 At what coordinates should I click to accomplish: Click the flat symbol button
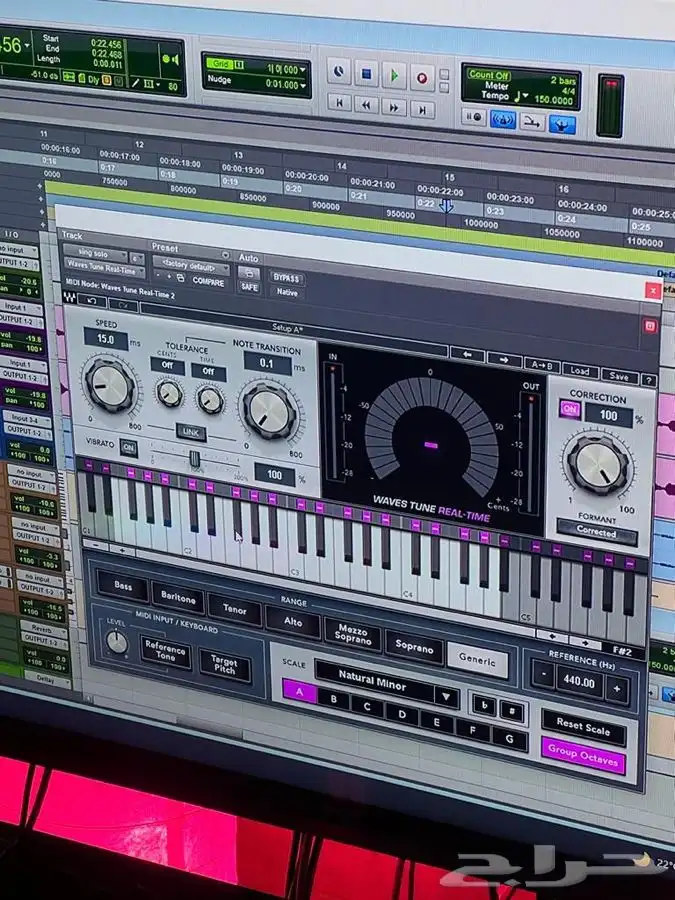pyautogui.click(x=484, y=705)
